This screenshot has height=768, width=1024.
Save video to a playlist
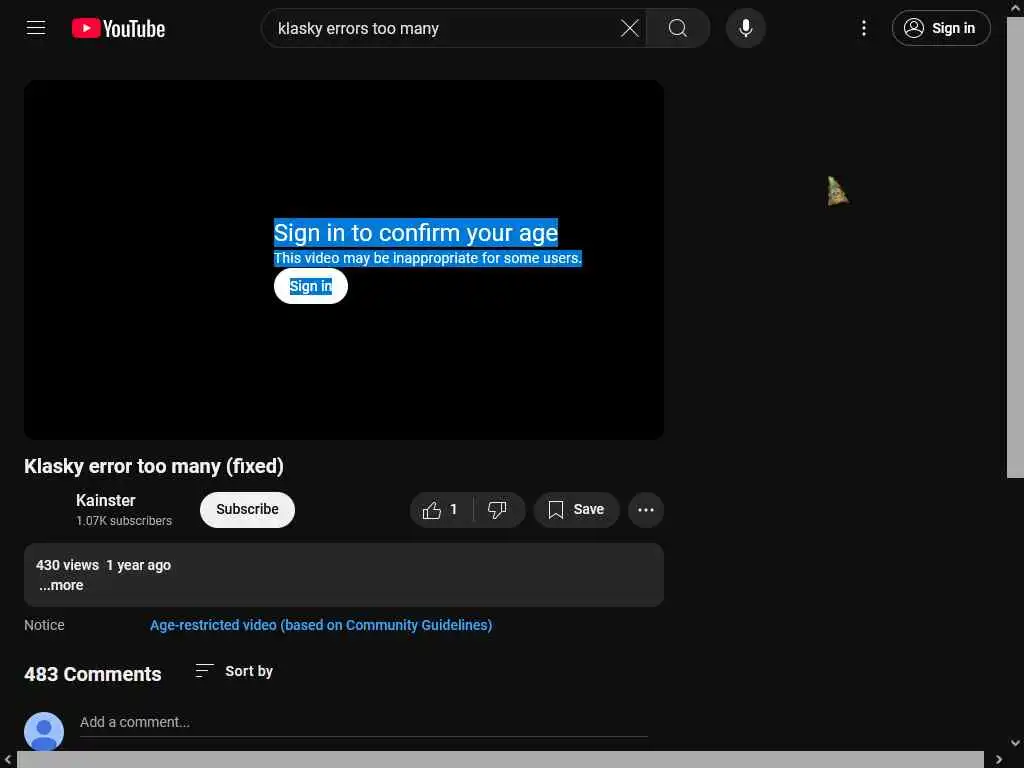pyautogui.click(x=576, y=509)
